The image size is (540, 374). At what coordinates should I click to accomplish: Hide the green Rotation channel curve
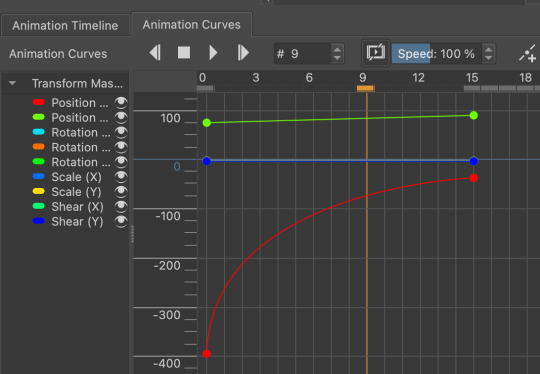click(121, 162)
